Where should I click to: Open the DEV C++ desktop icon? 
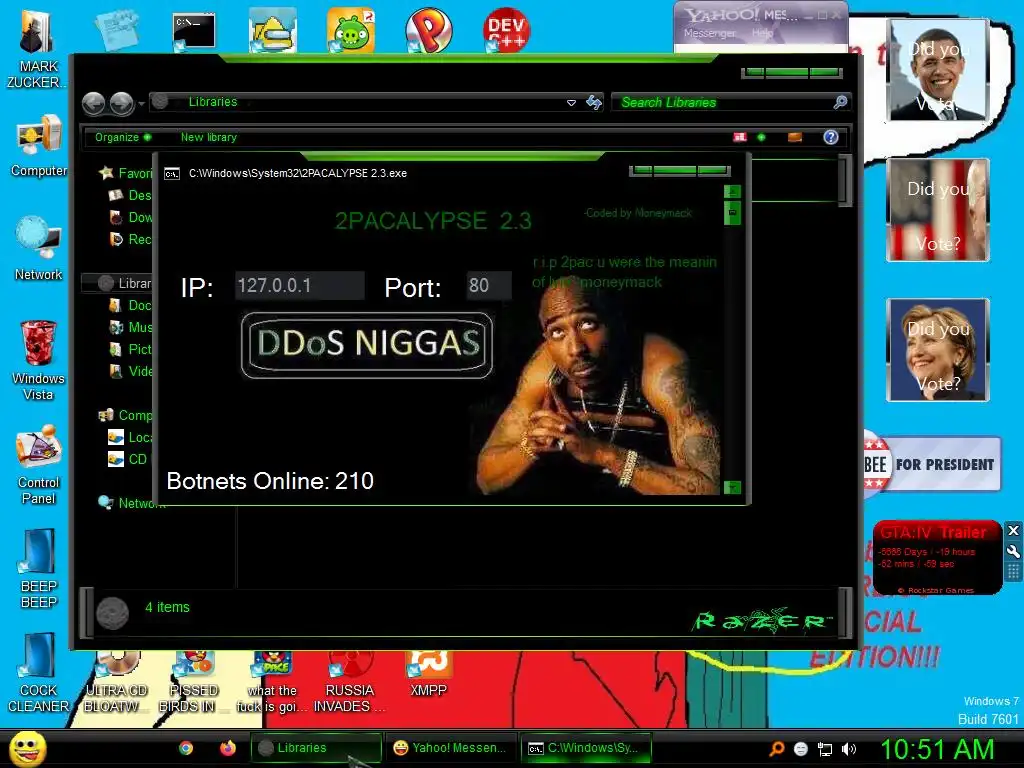pos(506,30)
